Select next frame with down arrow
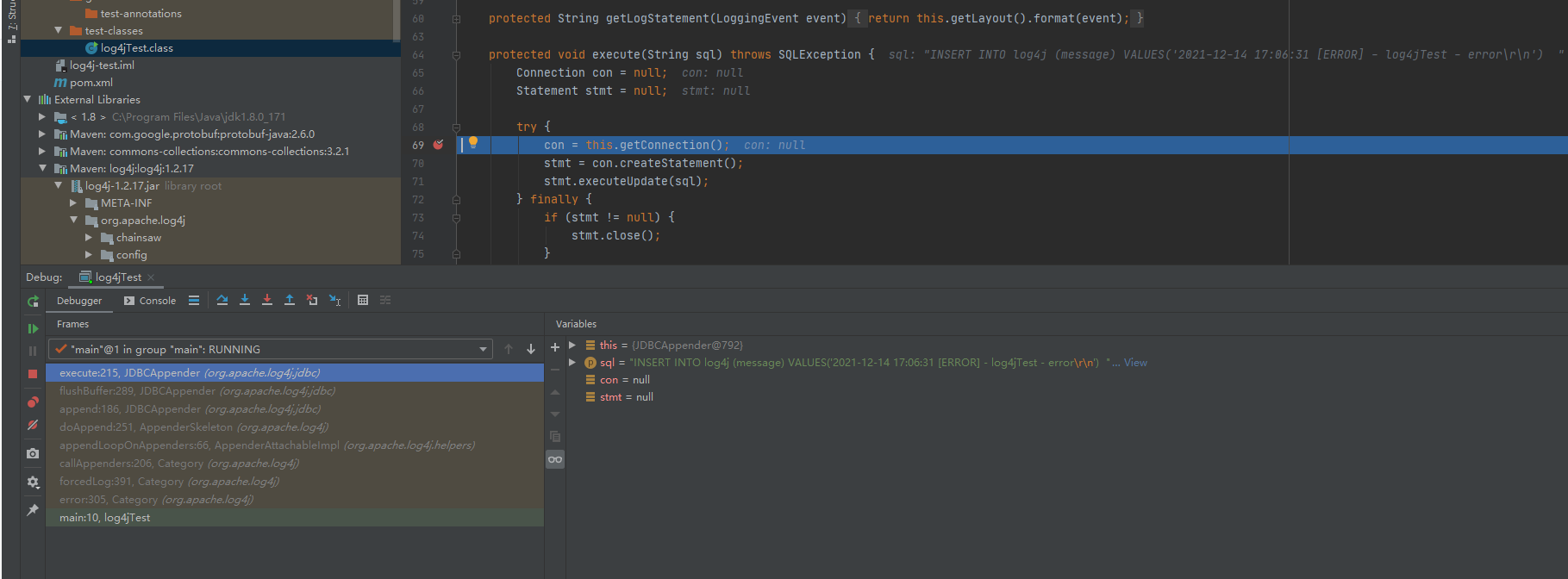This screenshot has height=579, width=1568. (x=531, y=349)
